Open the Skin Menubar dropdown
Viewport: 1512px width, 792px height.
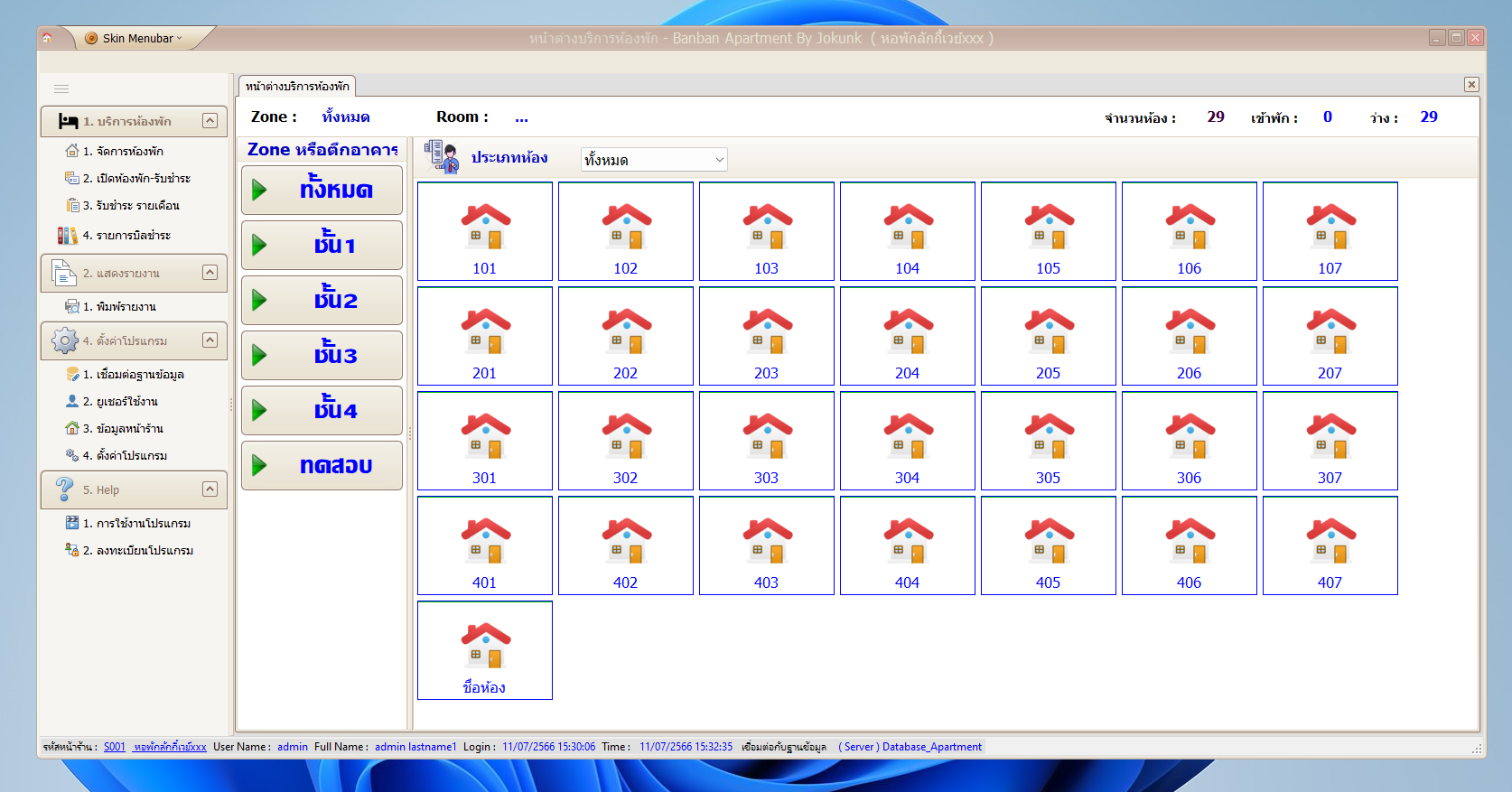coord(135,38)
